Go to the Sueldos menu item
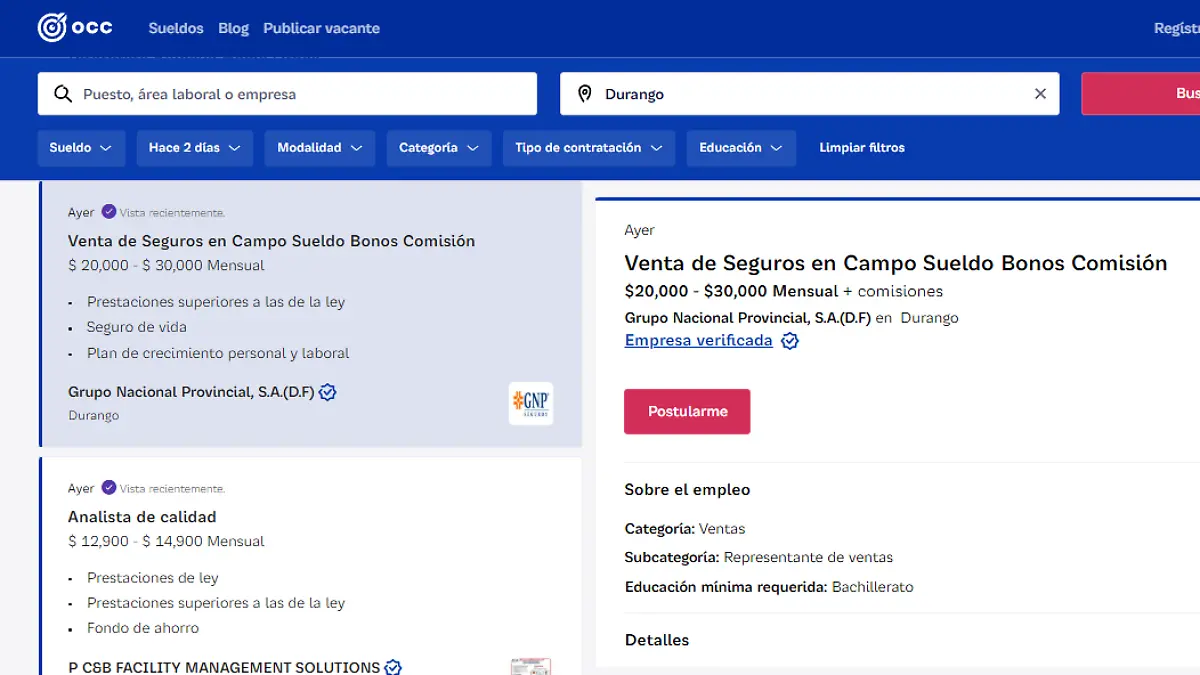Image resolution: width=1200 pixels, height=675 pixels. (176, 28)
